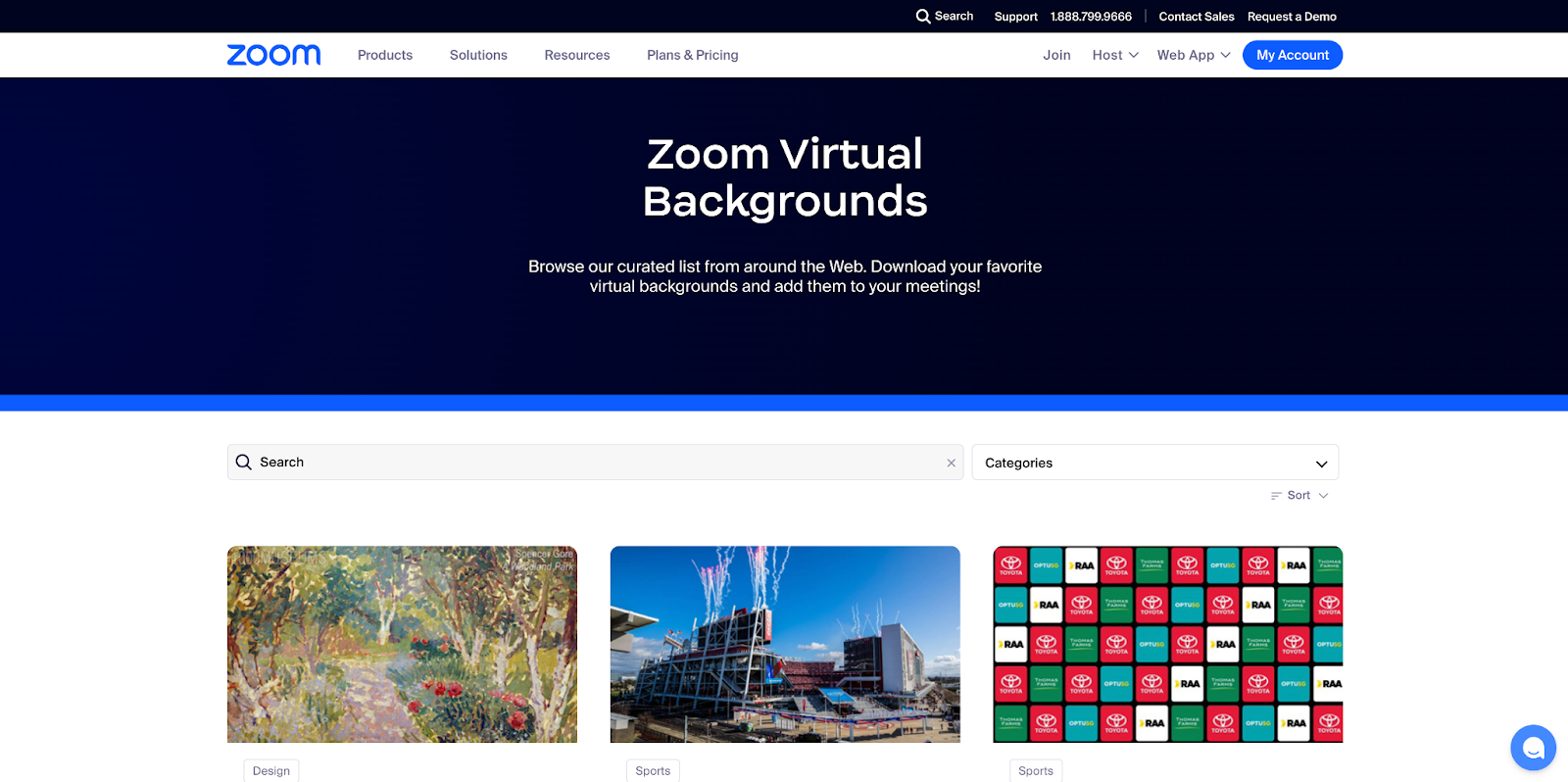Open the Toyota sponsor logos background

pyautogui.click(x=1168, y=644)
